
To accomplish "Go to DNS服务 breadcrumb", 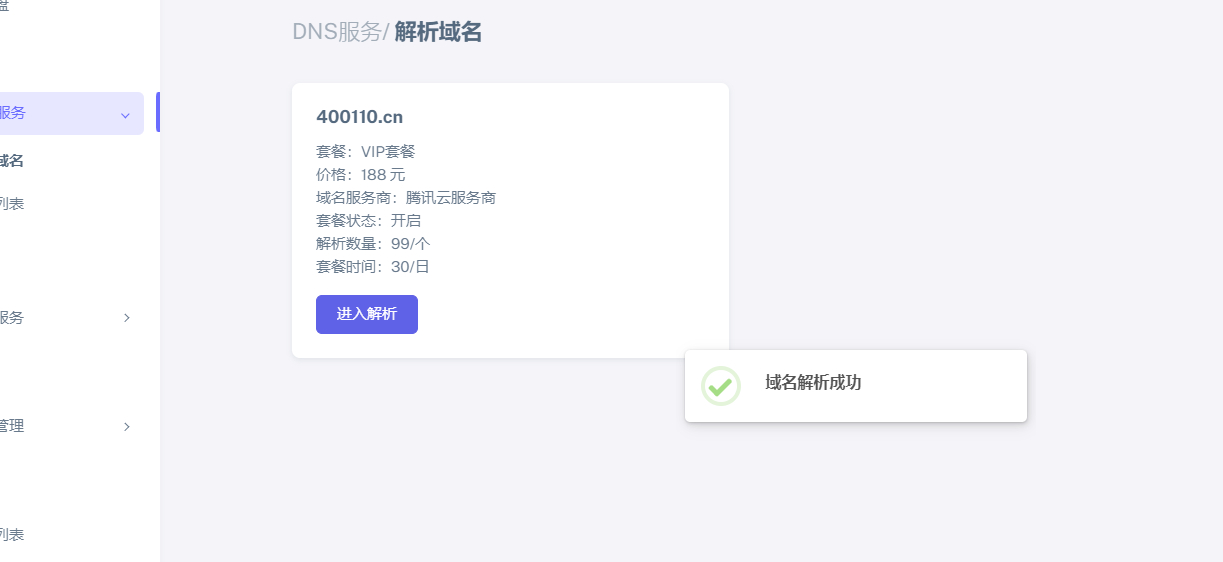I will pos(337,32).
